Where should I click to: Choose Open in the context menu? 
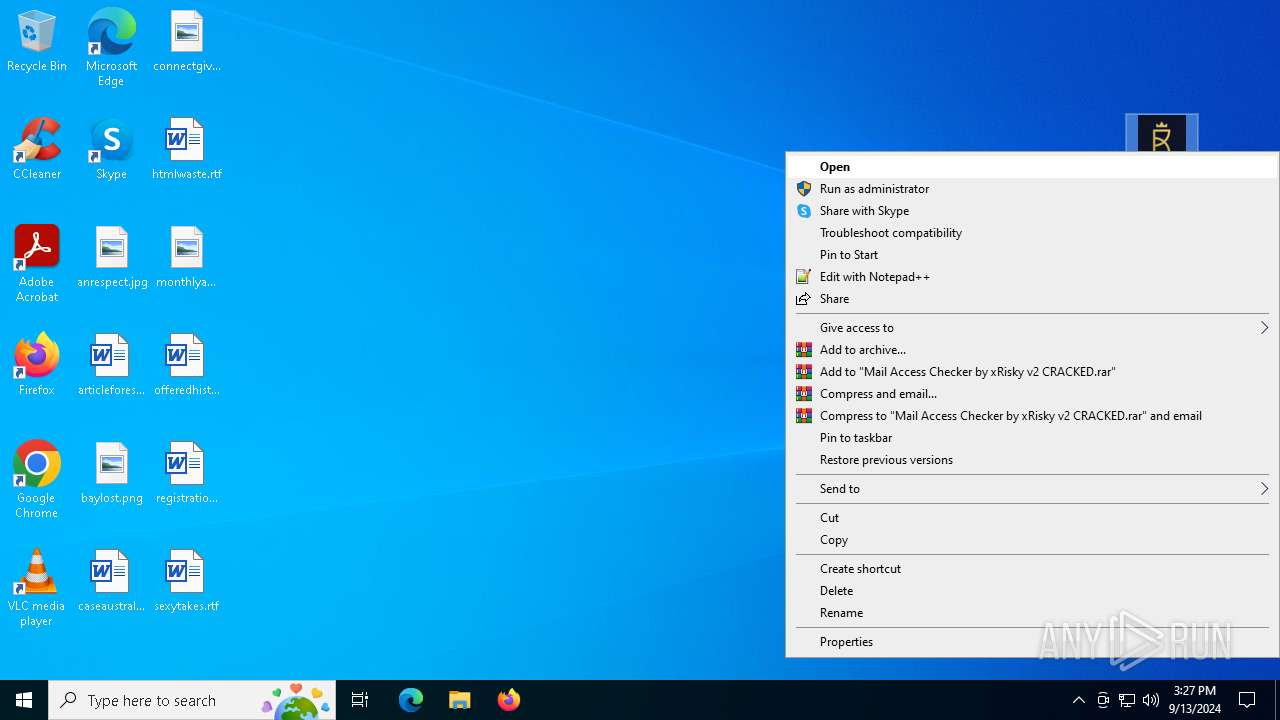1032,167
